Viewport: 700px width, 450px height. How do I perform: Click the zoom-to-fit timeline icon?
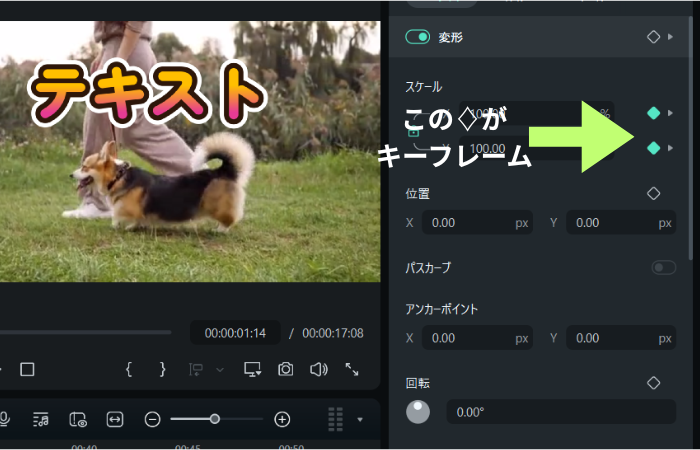(x=115, y=419)
